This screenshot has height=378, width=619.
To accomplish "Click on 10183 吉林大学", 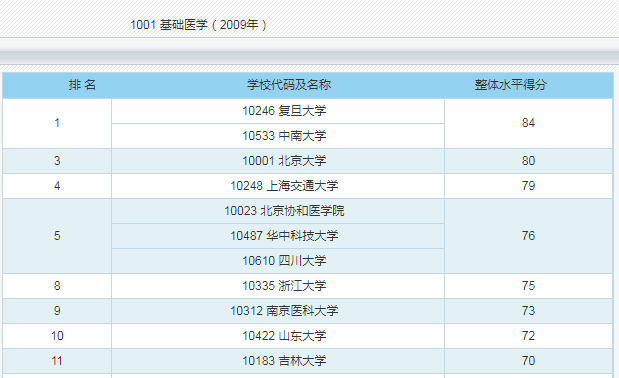I will (284, 361).
